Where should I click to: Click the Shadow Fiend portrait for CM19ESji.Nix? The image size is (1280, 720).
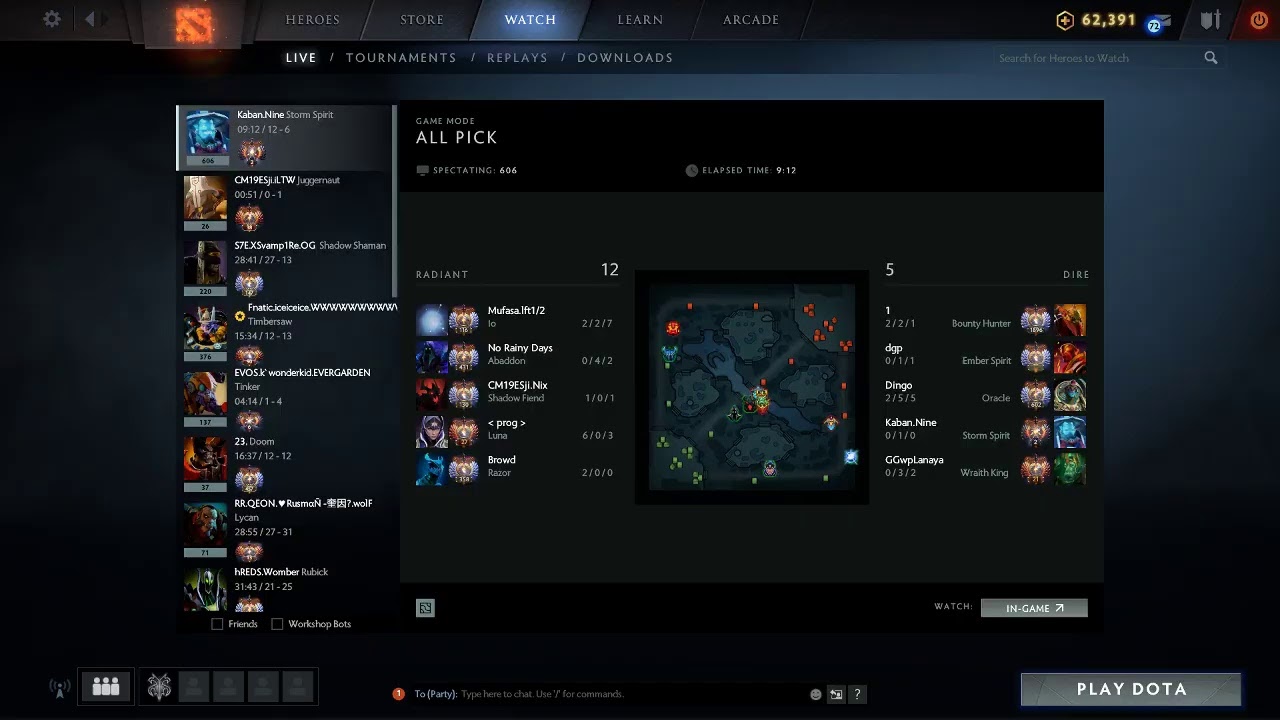431,394
